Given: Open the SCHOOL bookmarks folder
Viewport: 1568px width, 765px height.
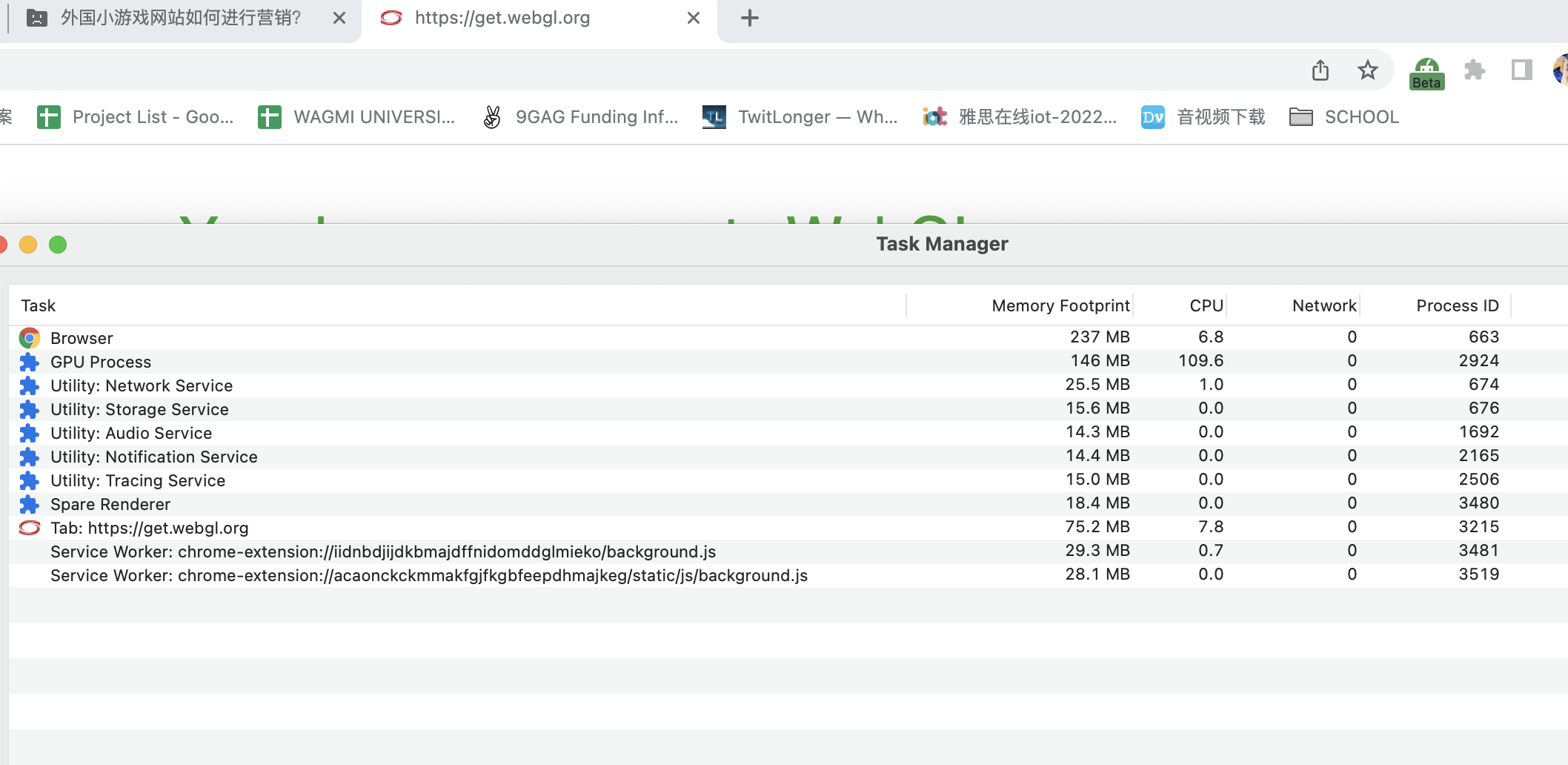Looking at the screenshot, I should pos(1344,117).
